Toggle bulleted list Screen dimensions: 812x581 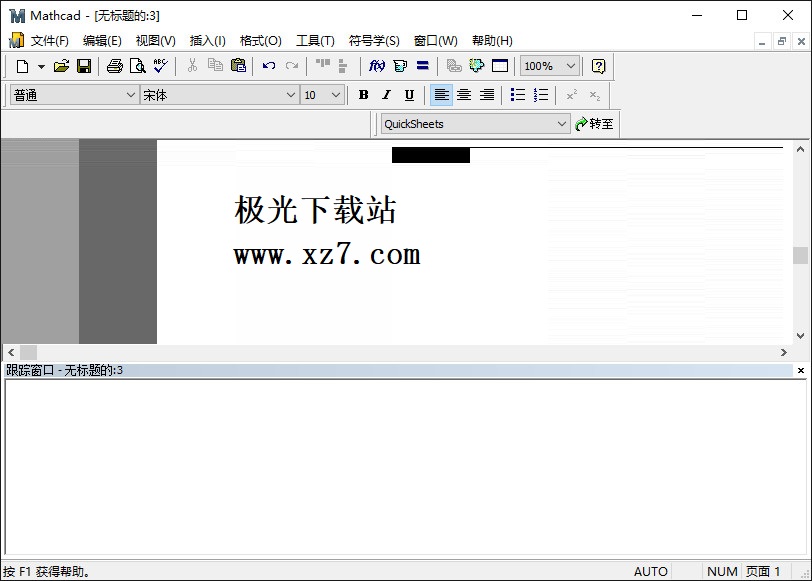[x=517, y=95]
